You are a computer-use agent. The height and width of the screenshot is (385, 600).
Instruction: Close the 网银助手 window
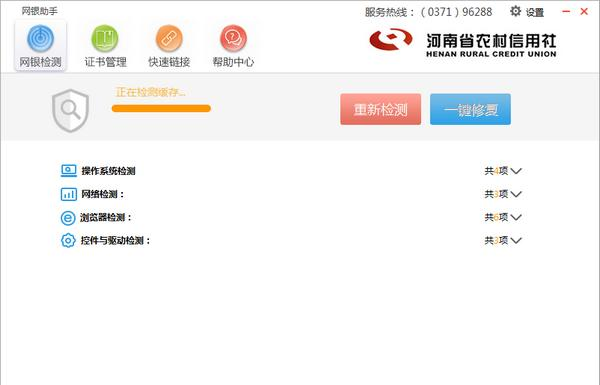(x=584, y=11)
